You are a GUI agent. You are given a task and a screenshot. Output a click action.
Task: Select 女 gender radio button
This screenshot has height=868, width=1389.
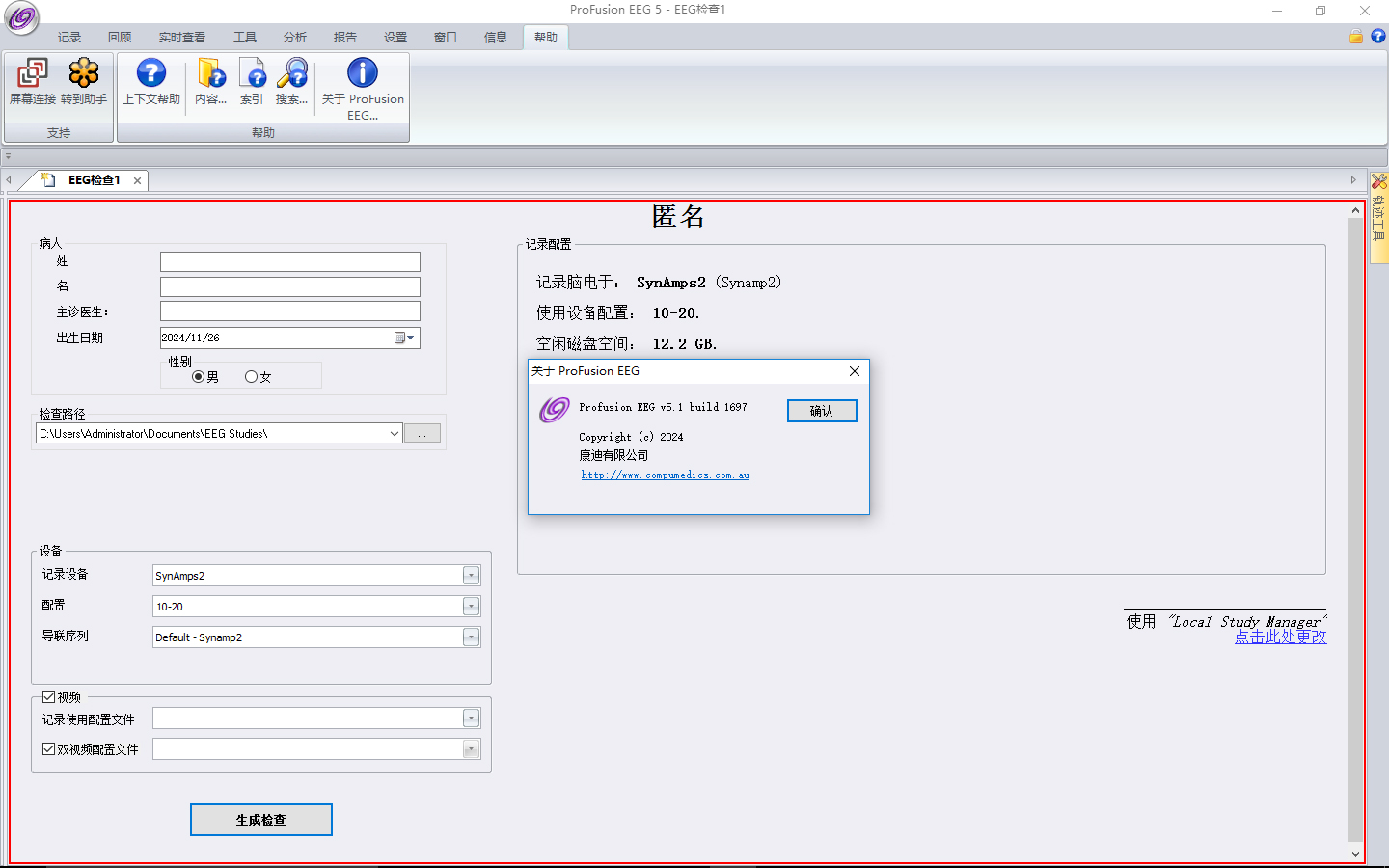click(251, 377)
